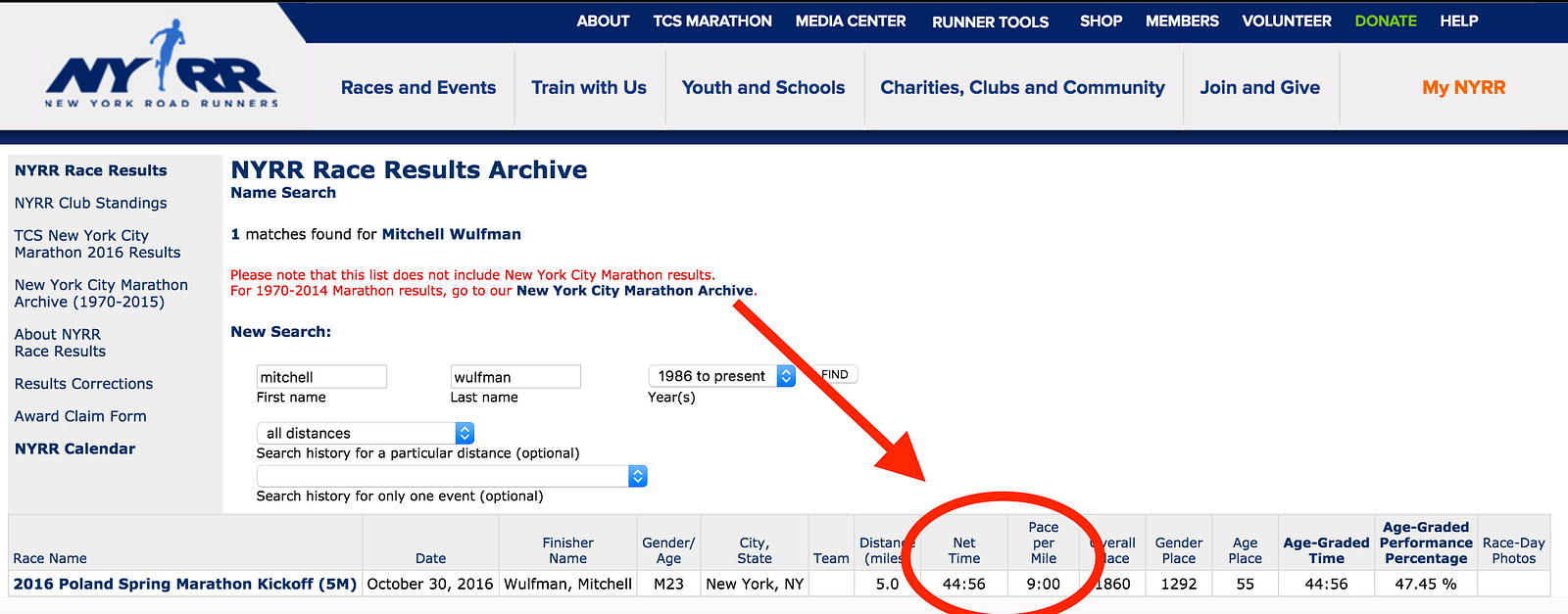Click the FIND button

click(x=835, y=374)
